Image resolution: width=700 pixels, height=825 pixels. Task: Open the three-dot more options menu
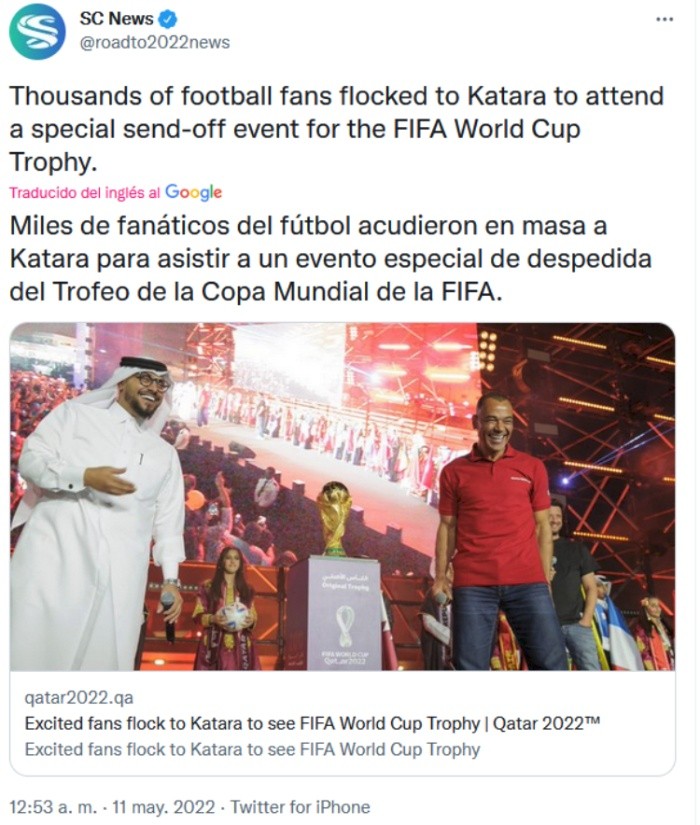coord(664,19)
